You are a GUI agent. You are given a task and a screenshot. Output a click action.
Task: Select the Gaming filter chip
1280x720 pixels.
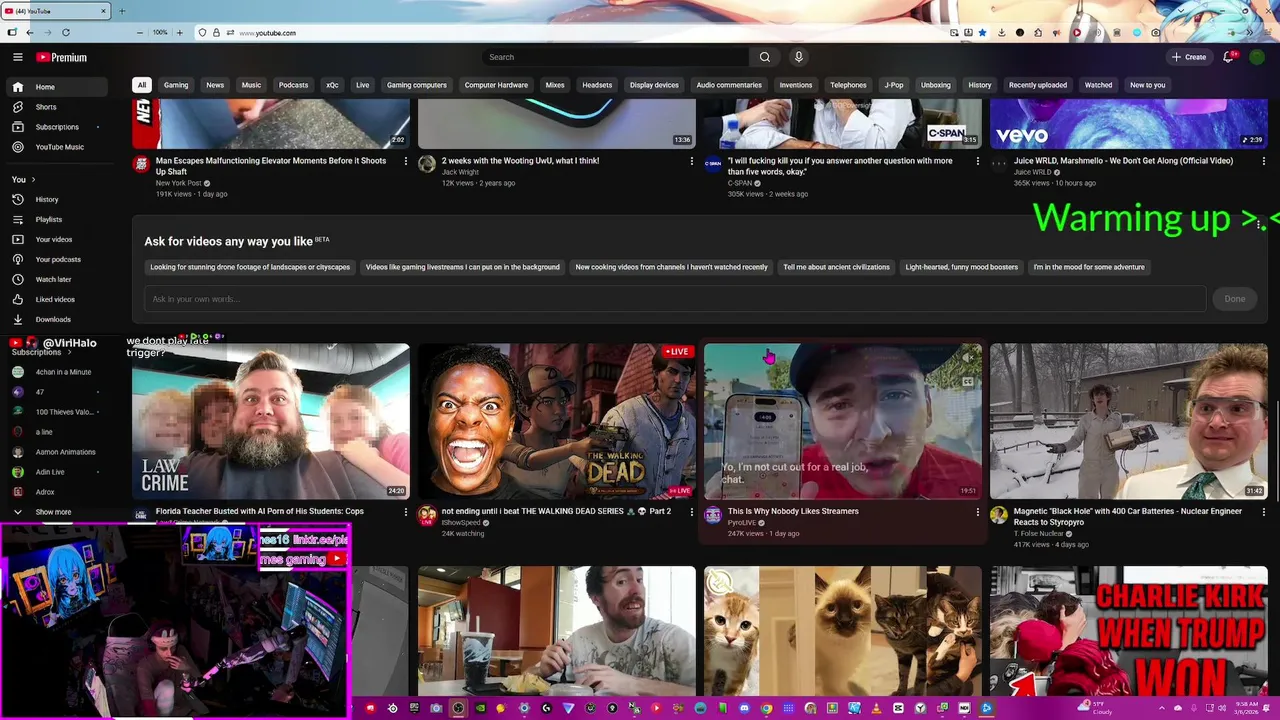176,85
